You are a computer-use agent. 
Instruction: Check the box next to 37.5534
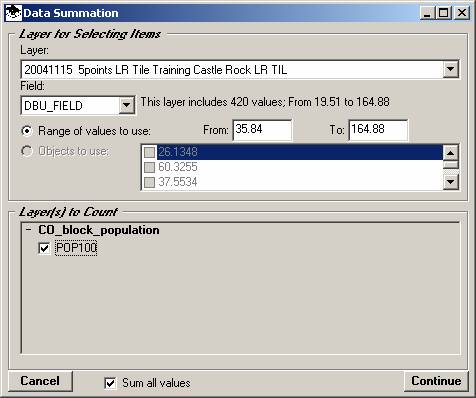coord(149,182)
